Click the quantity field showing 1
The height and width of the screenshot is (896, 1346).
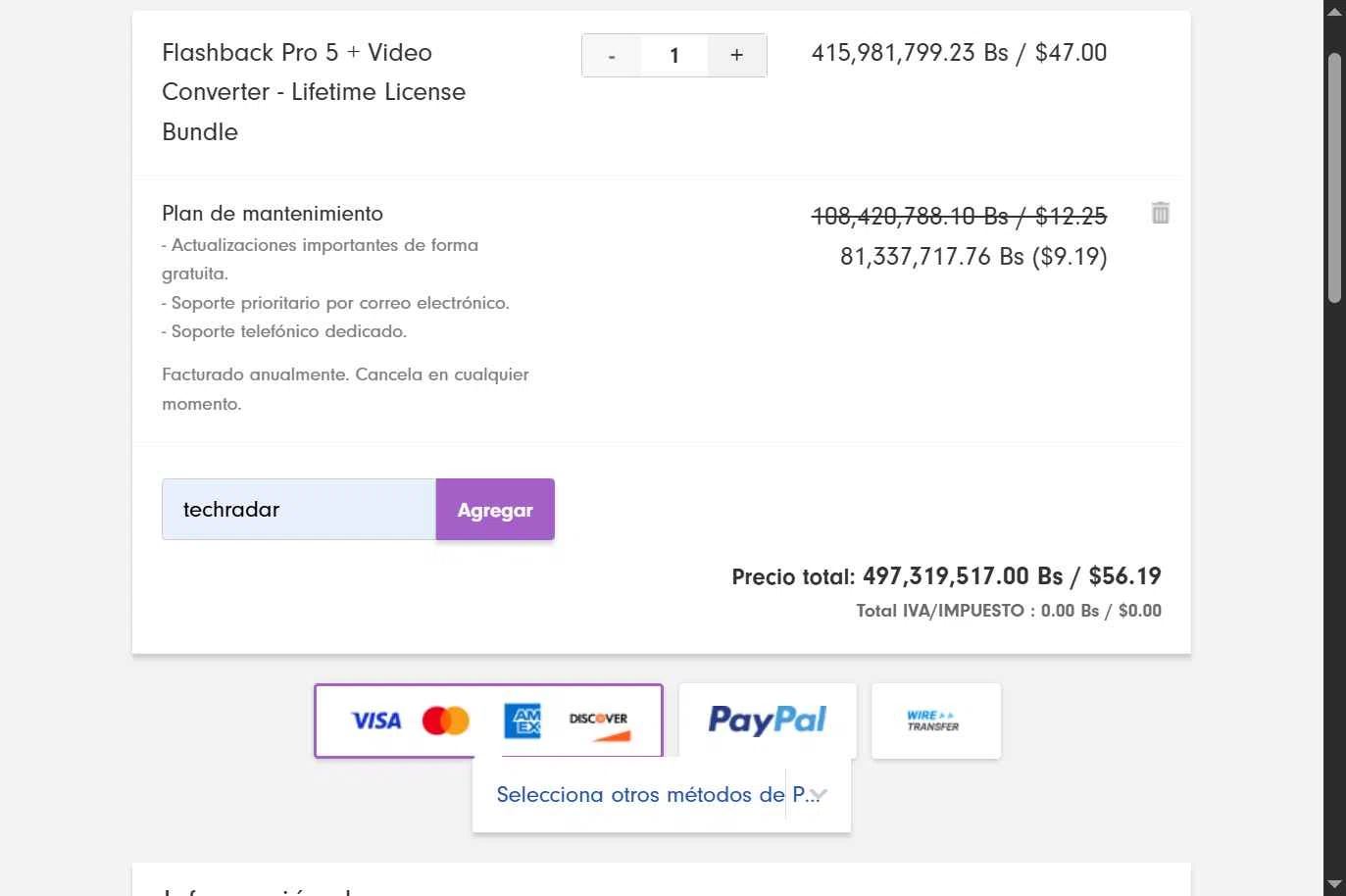coord(674,55)
